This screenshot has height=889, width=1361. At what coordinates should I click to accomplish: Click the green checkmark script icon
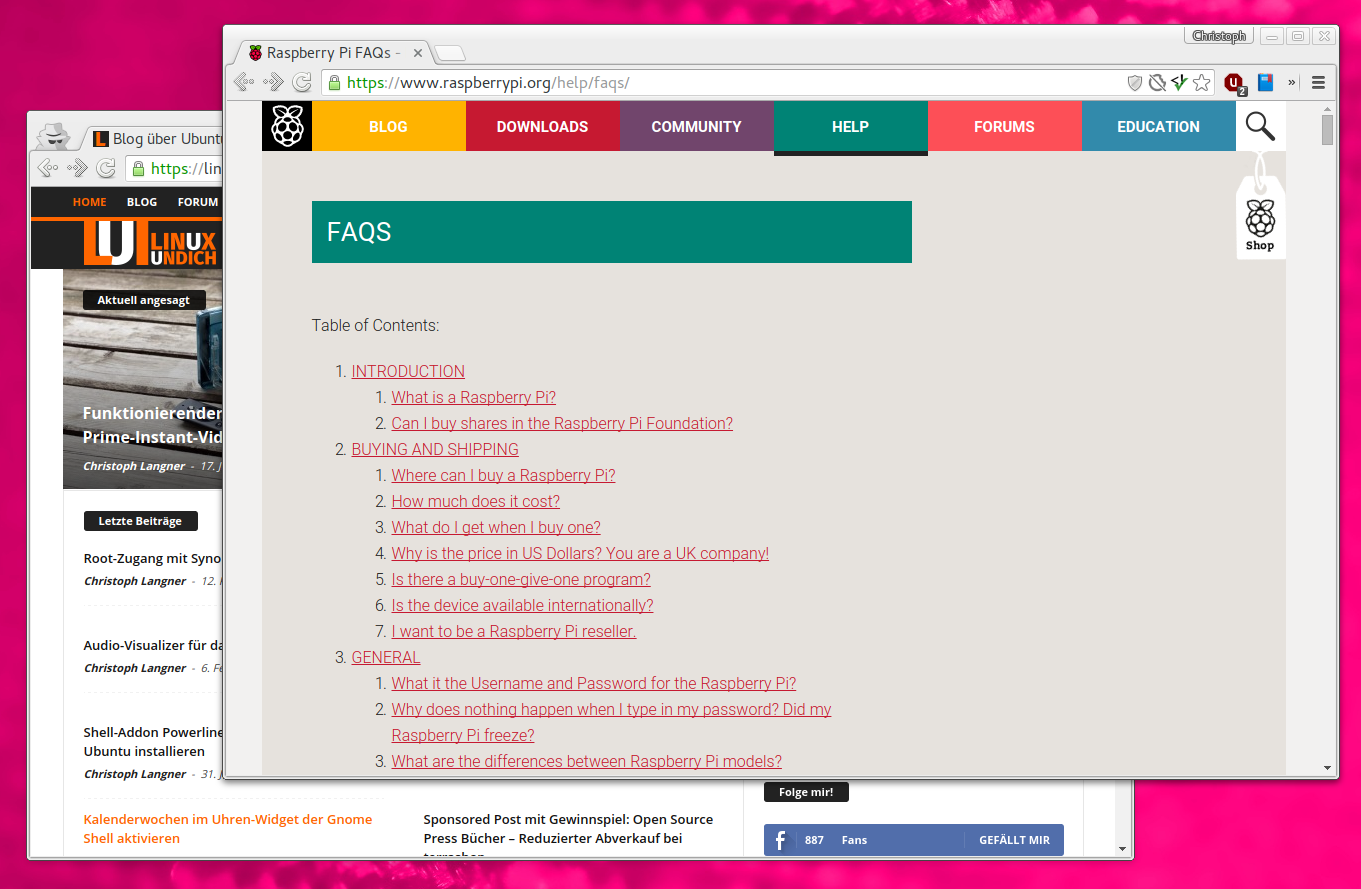[1179, 83]
